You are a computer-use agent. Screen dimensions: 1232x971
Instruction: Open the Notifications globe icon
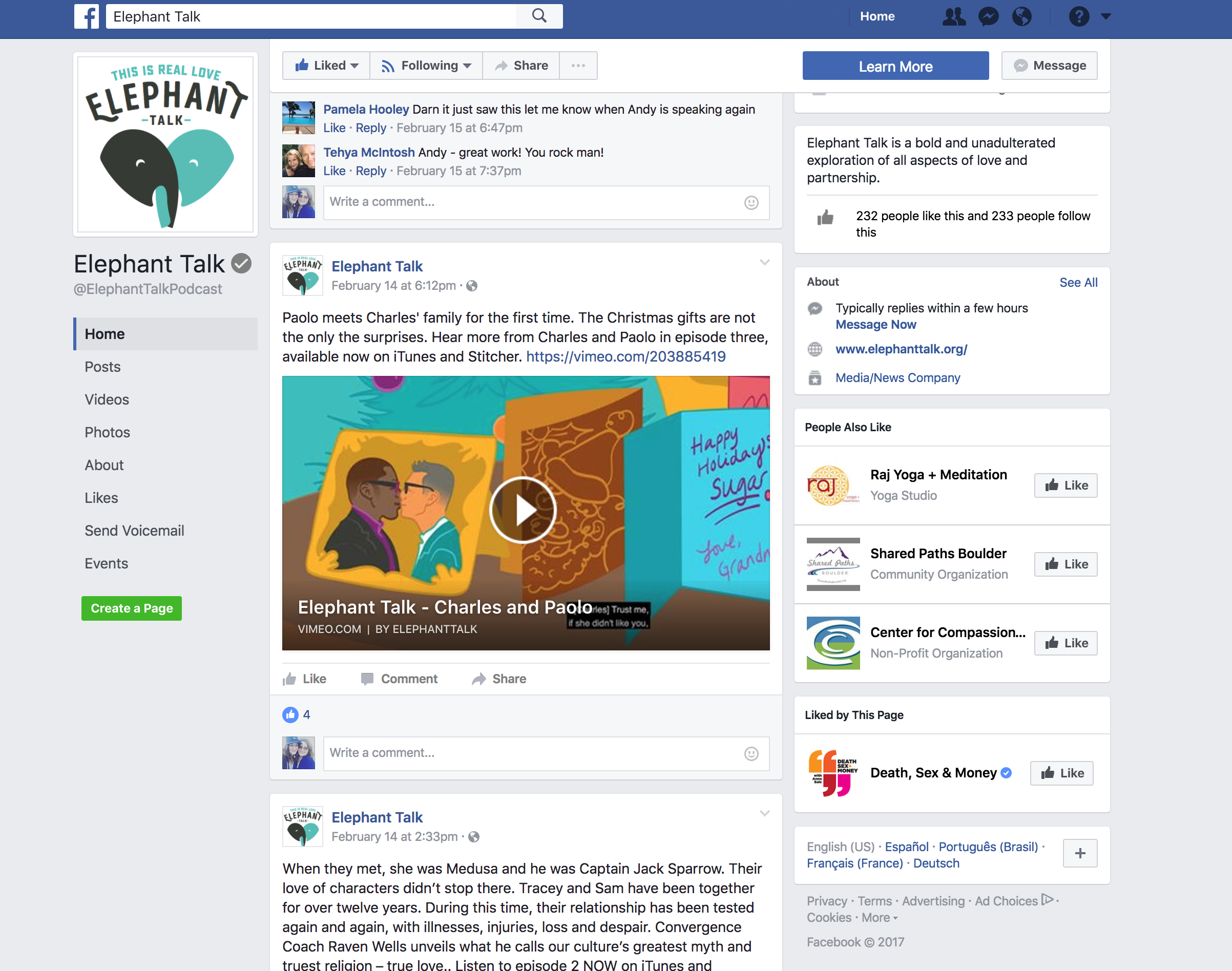(x=1021, y=16)
